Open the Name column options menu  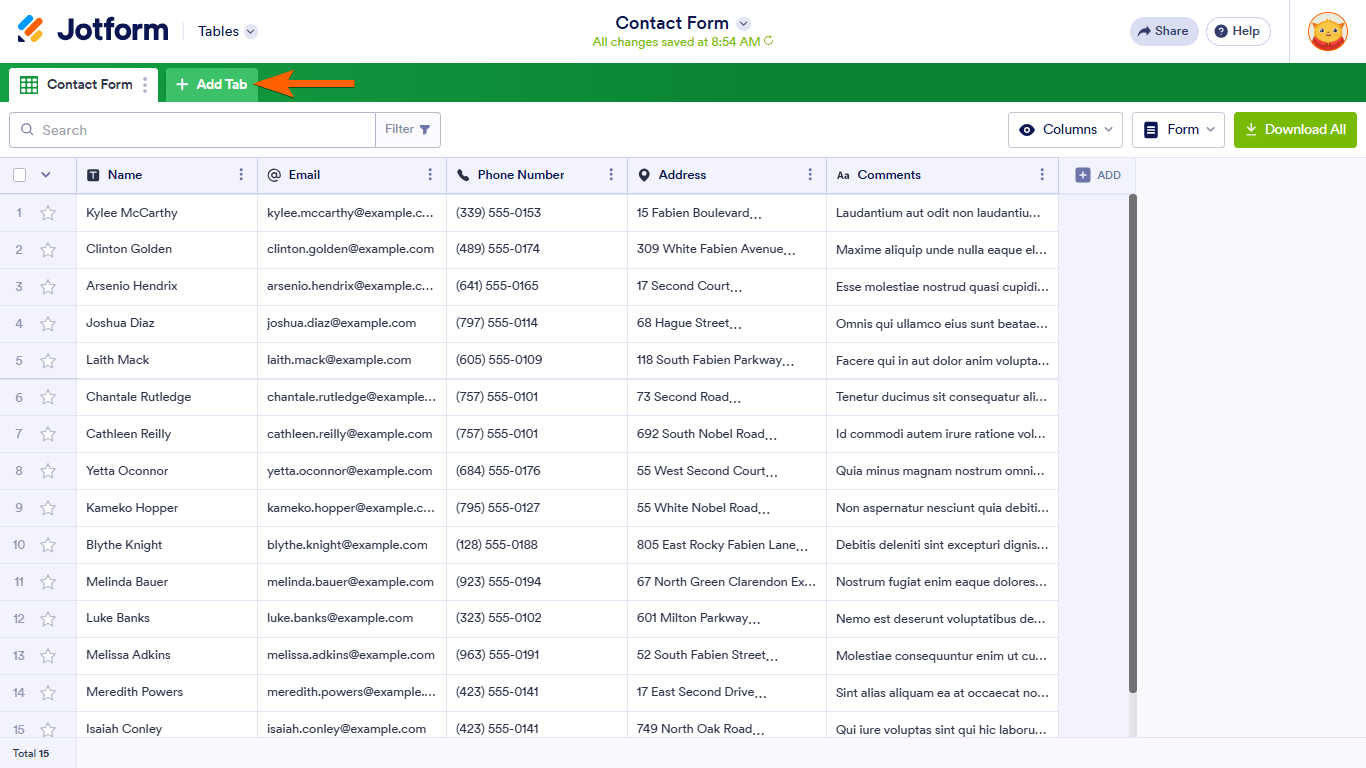point(241,175)
